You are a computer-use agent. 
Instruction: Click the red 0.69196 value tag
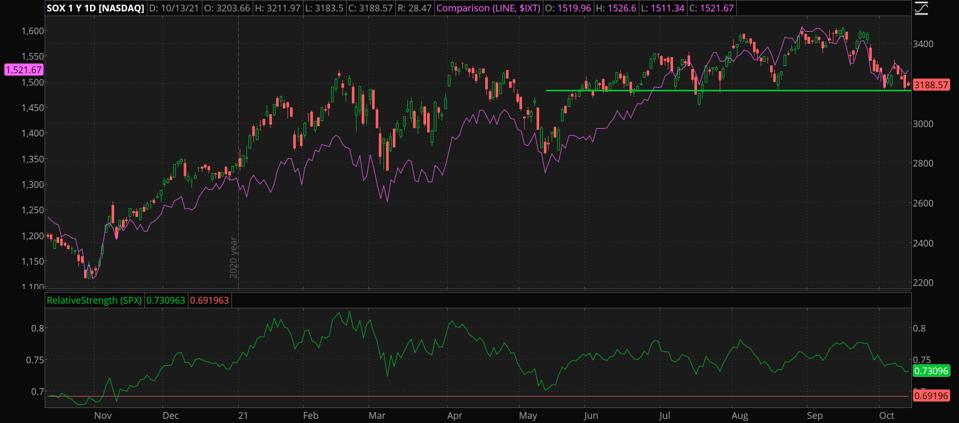coord(931,397)
